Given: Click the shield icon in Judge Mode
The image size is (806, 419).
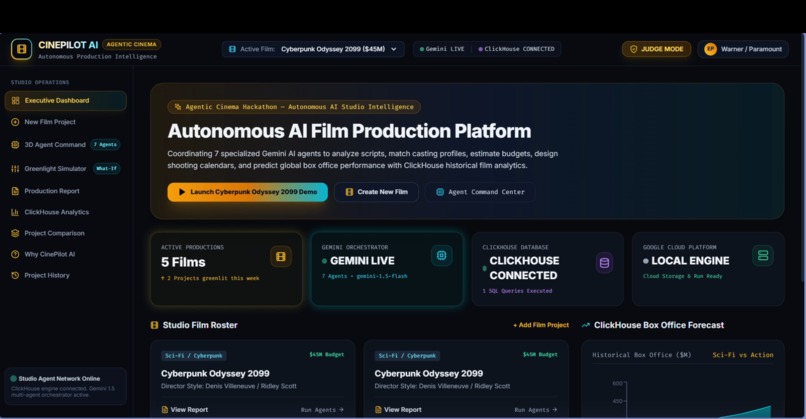Looking at the screenshot, I should pyautogui.click(x=633, y=49).
